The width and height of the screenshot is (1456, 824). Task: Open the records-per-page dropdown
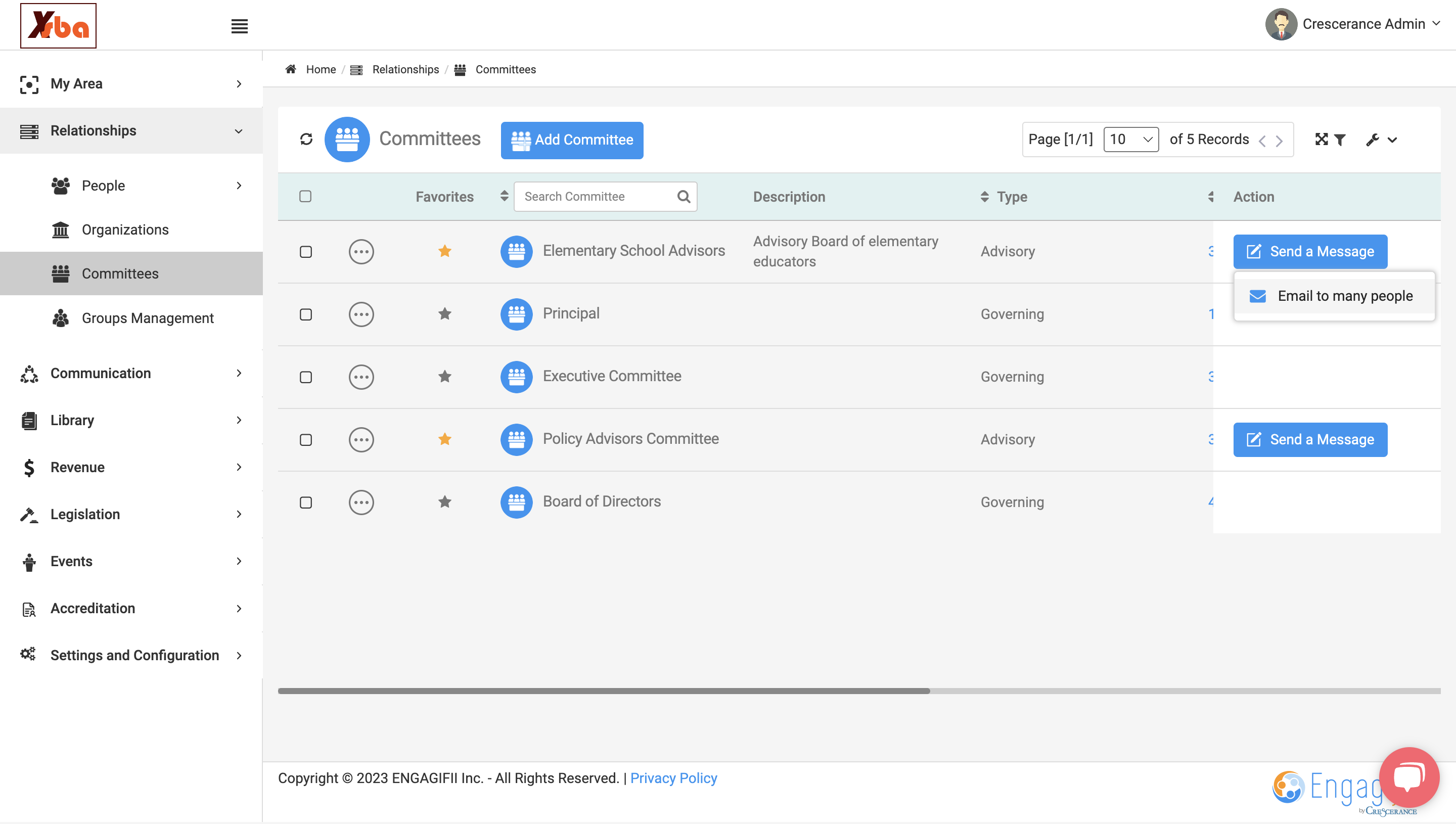point(1130,139)
